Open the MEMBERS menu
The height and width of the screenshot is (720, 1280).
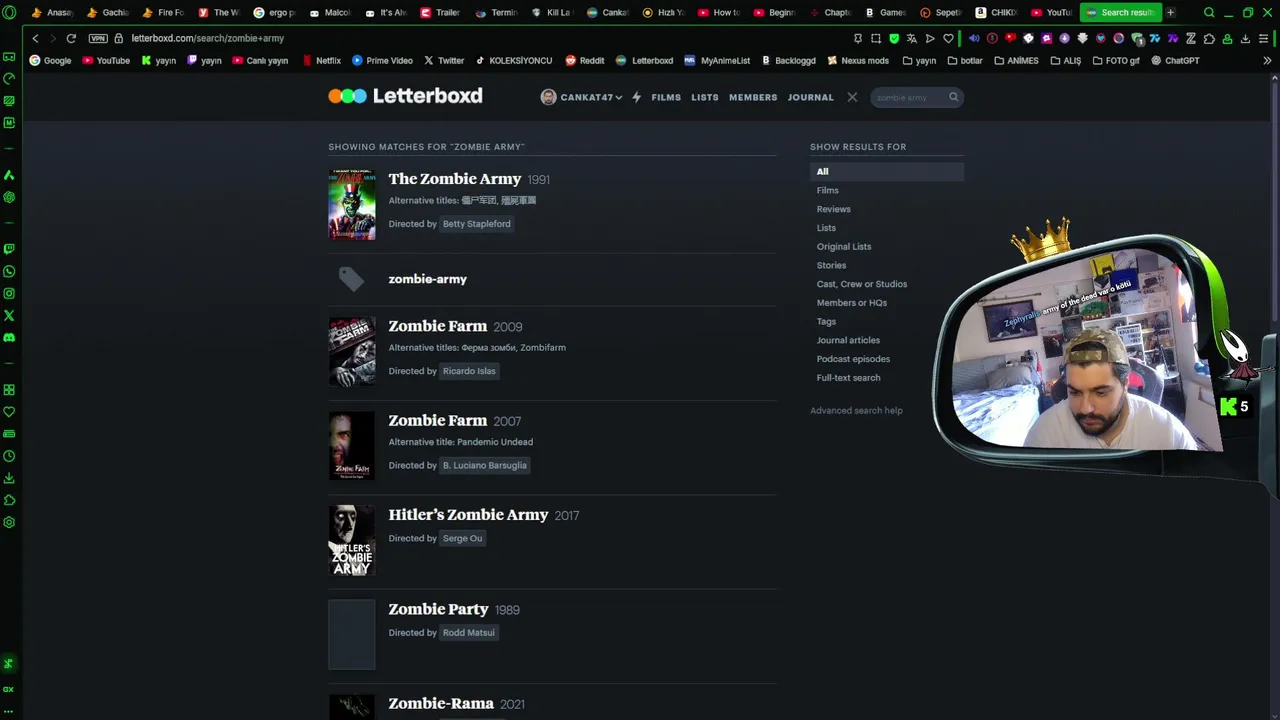[753, 97]
